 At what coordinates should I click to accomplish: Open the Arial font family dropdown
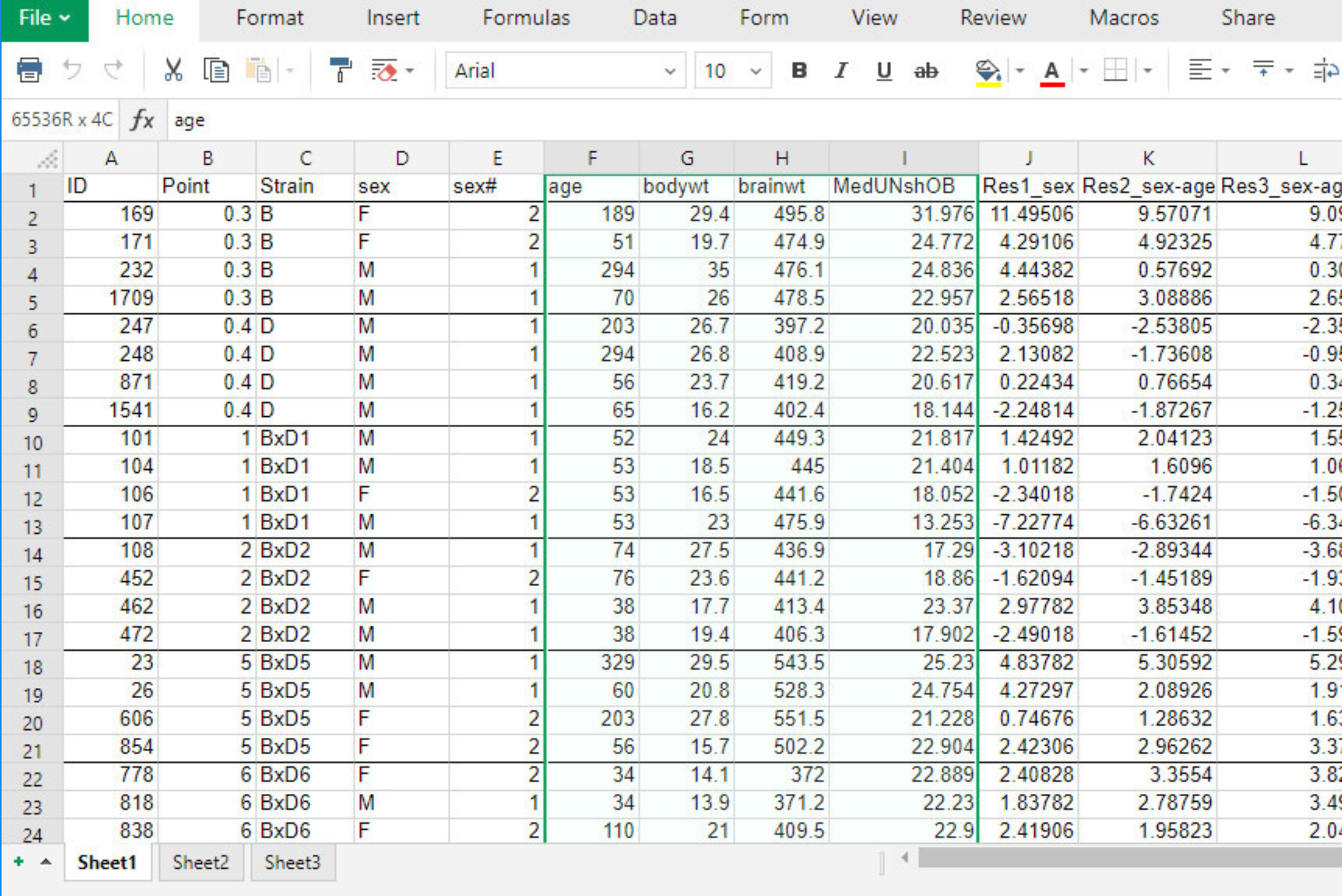[669, 71]
